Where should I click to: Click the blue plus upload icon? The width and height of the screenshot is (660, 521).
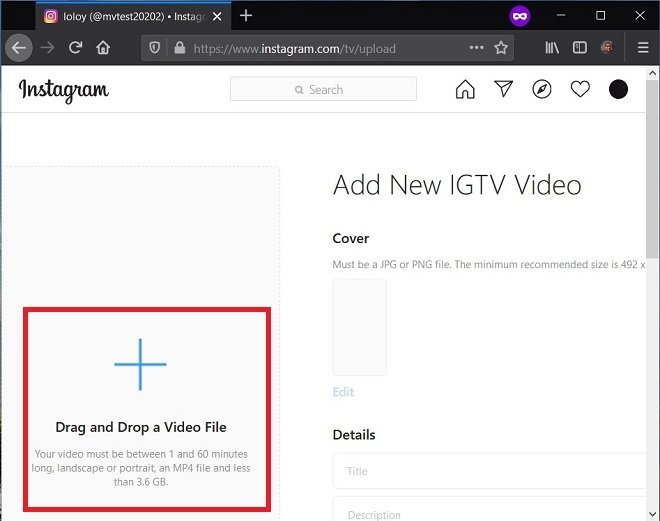pyautogui.click(x=140, y=364)
